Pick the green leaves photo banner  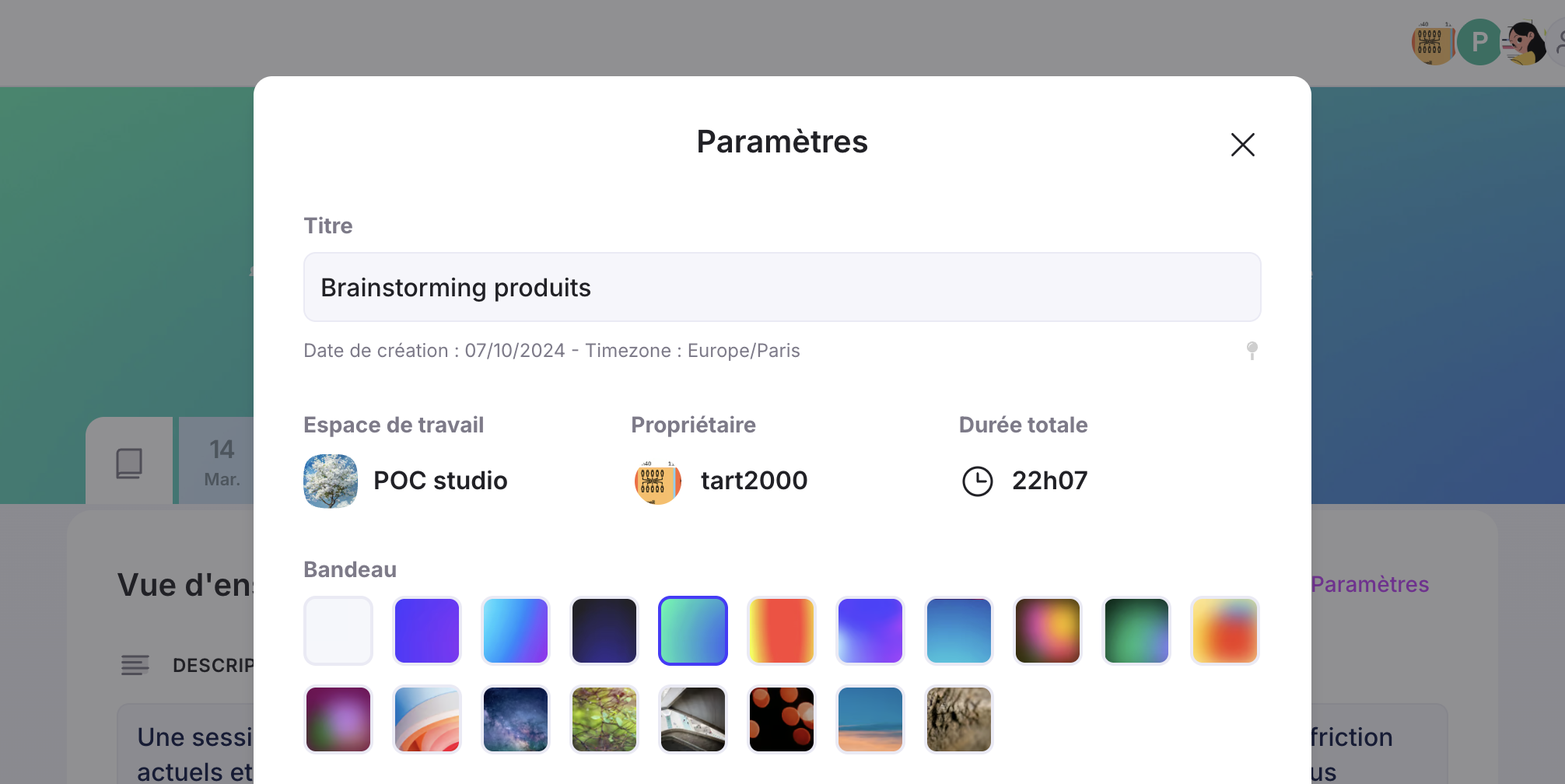pos(604,719)
